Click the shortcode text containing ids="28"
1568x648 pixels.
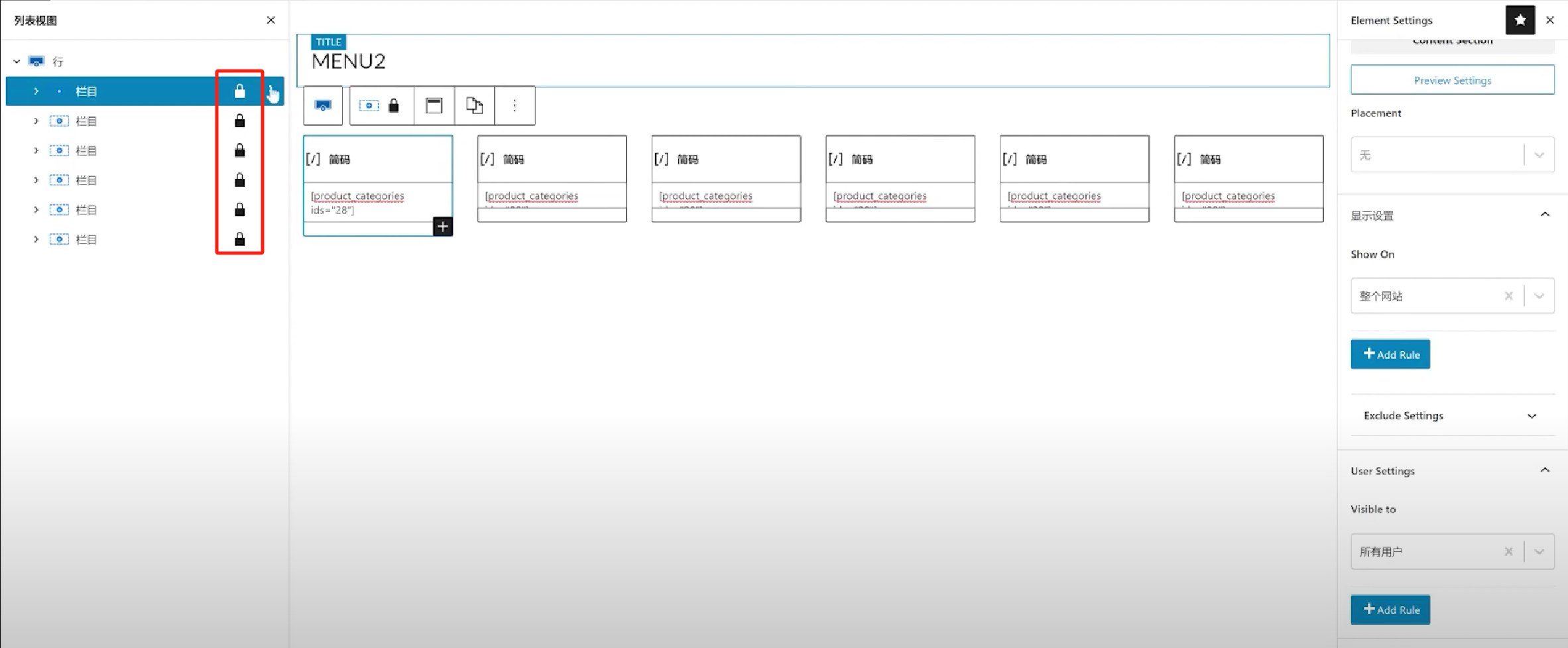click(x=357, y=203)
